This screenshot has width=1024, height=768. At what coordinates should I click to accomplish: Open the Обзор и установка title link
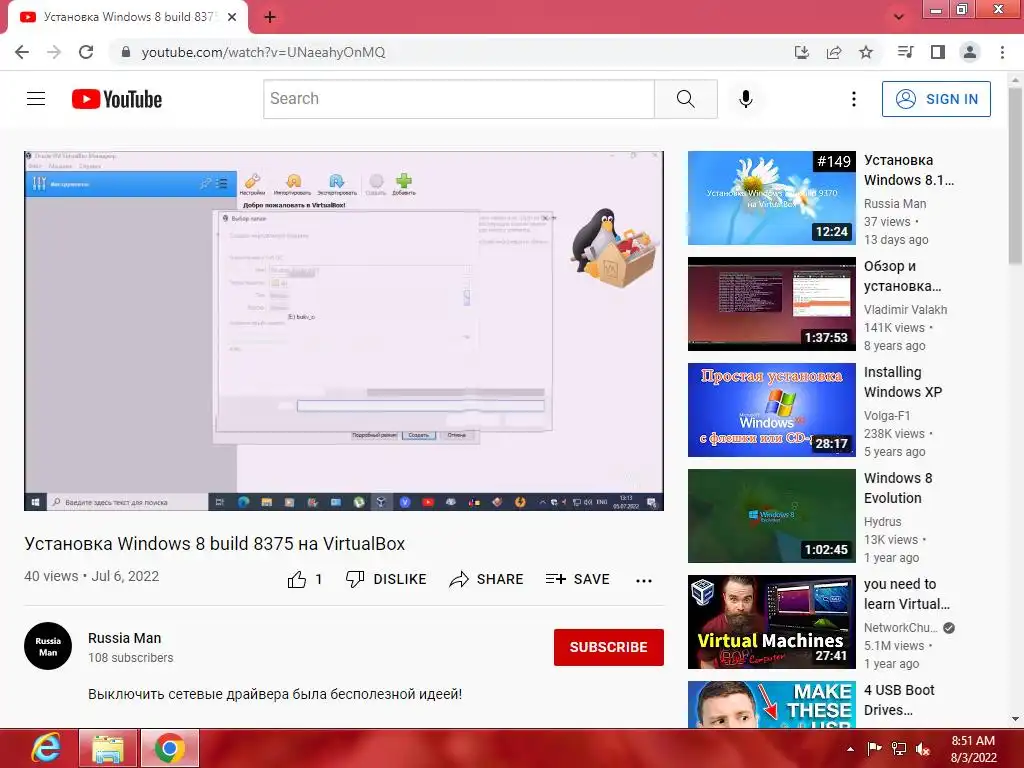click(x=902, y=276)
